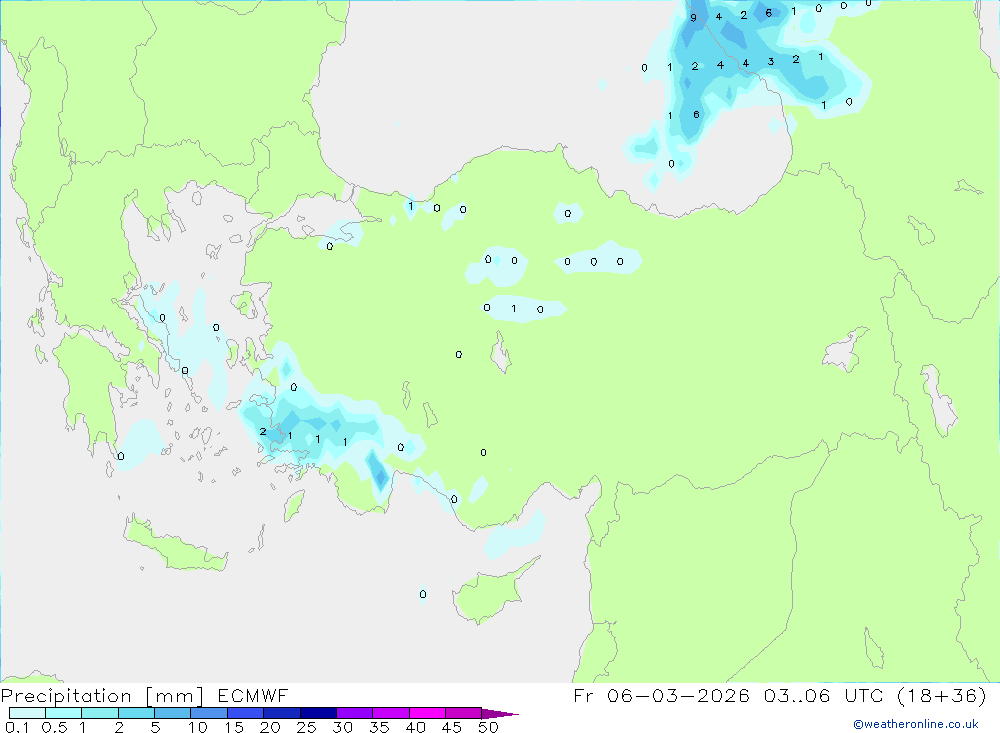Click the island of Crete on map
The height and width of the screenshot is (733, 1000).
coord(176,544)
